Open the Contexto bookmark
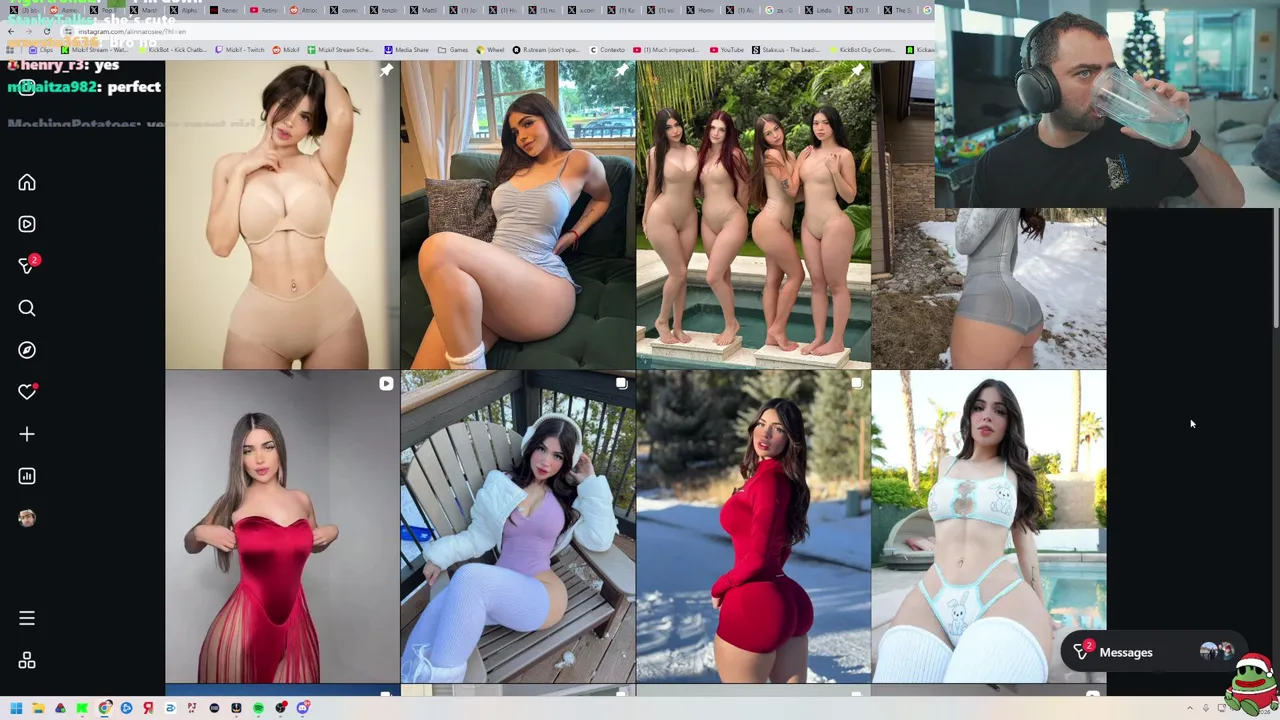 click(x=607, y=50)
